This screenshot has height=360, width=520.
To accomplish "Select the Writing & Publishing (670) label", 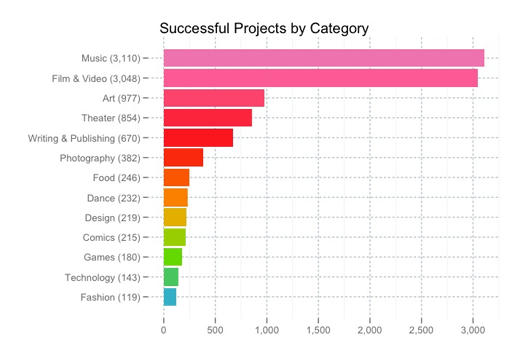I will pos(84,138).
